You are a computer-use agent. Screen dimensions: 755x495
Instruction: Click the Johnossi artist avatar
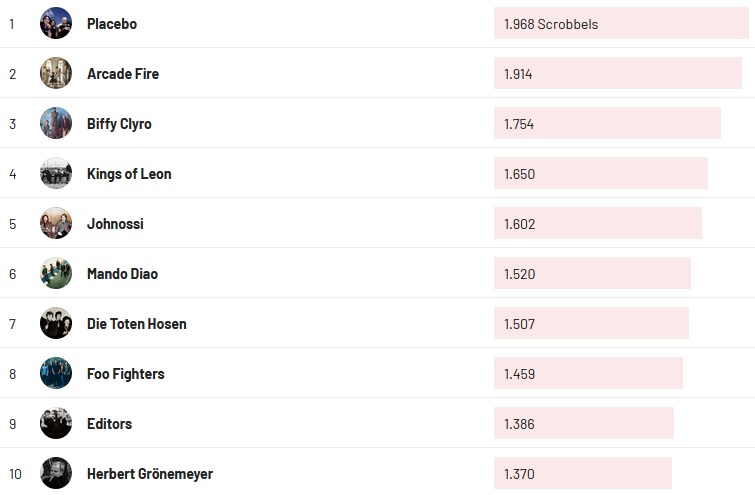56,223
